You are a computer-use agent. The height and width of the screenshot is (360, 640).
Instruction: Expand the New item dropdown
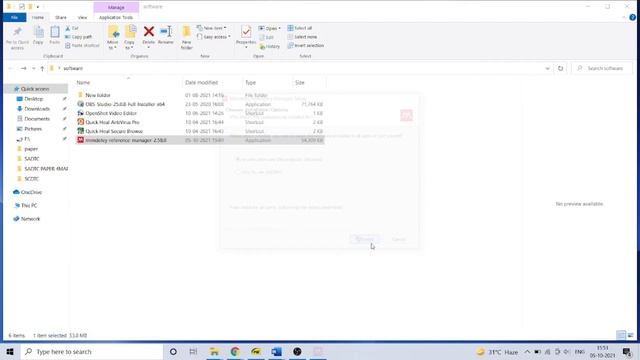tap(225, 28)
